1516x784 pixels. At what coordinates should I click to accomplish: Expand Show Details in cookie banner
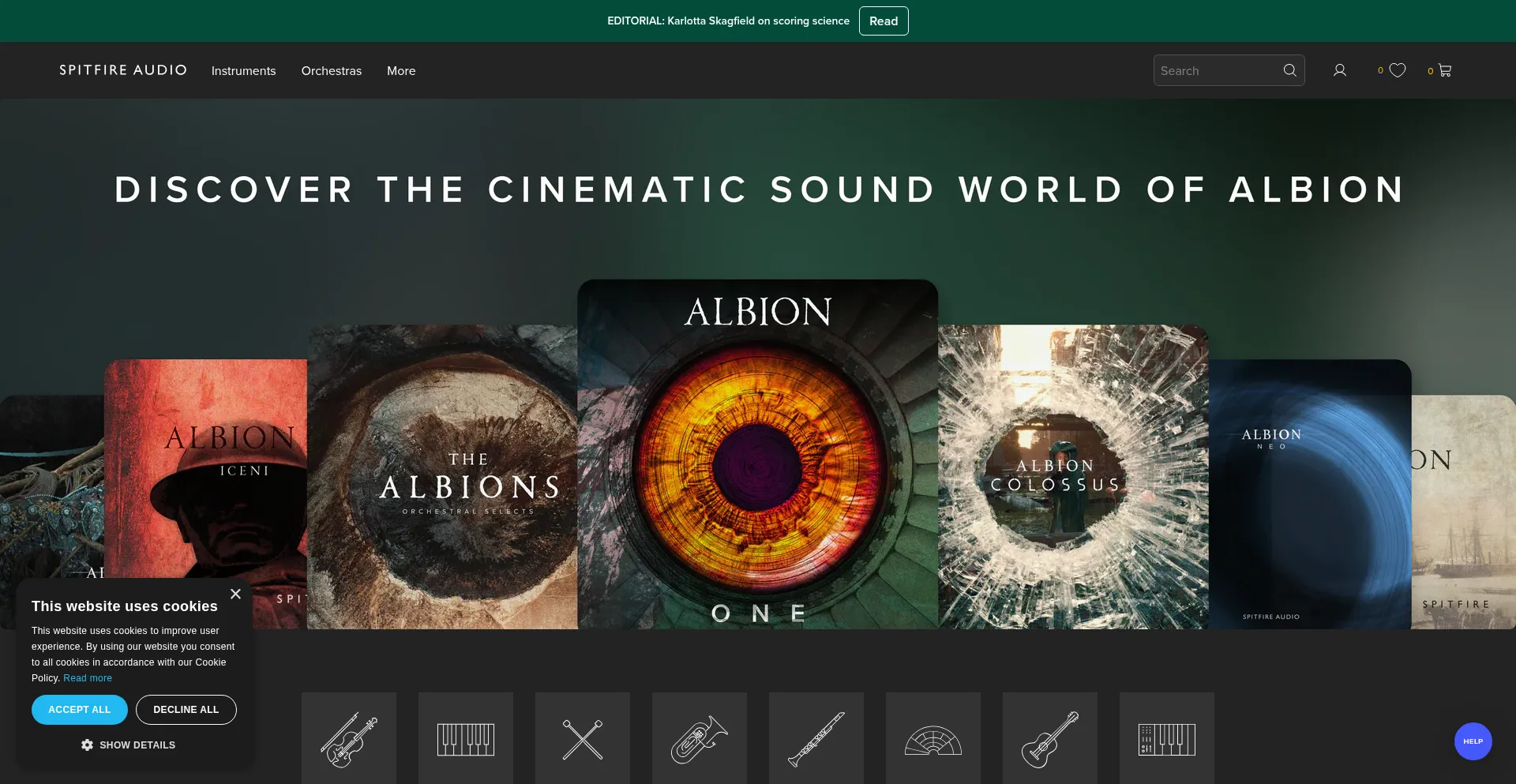tap(129, 745)
